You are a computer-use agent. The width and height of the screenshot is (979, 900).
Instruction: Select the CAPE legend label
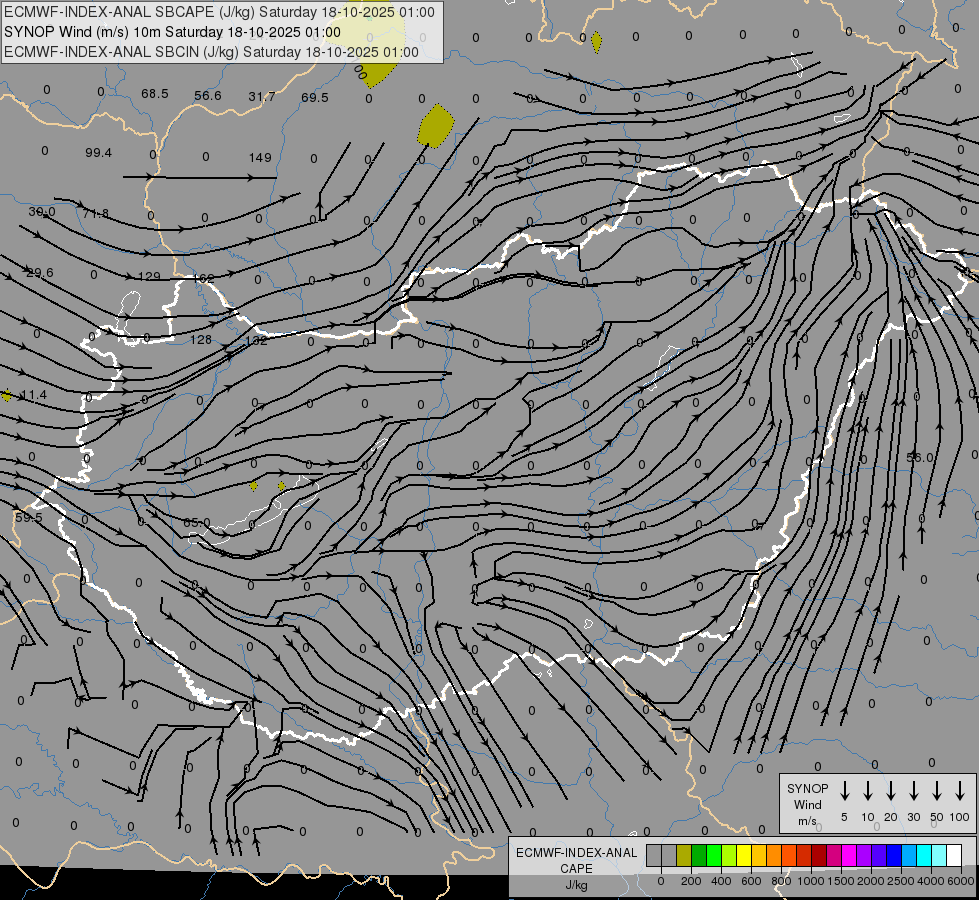pyautogui.click(x=576, y=869)
